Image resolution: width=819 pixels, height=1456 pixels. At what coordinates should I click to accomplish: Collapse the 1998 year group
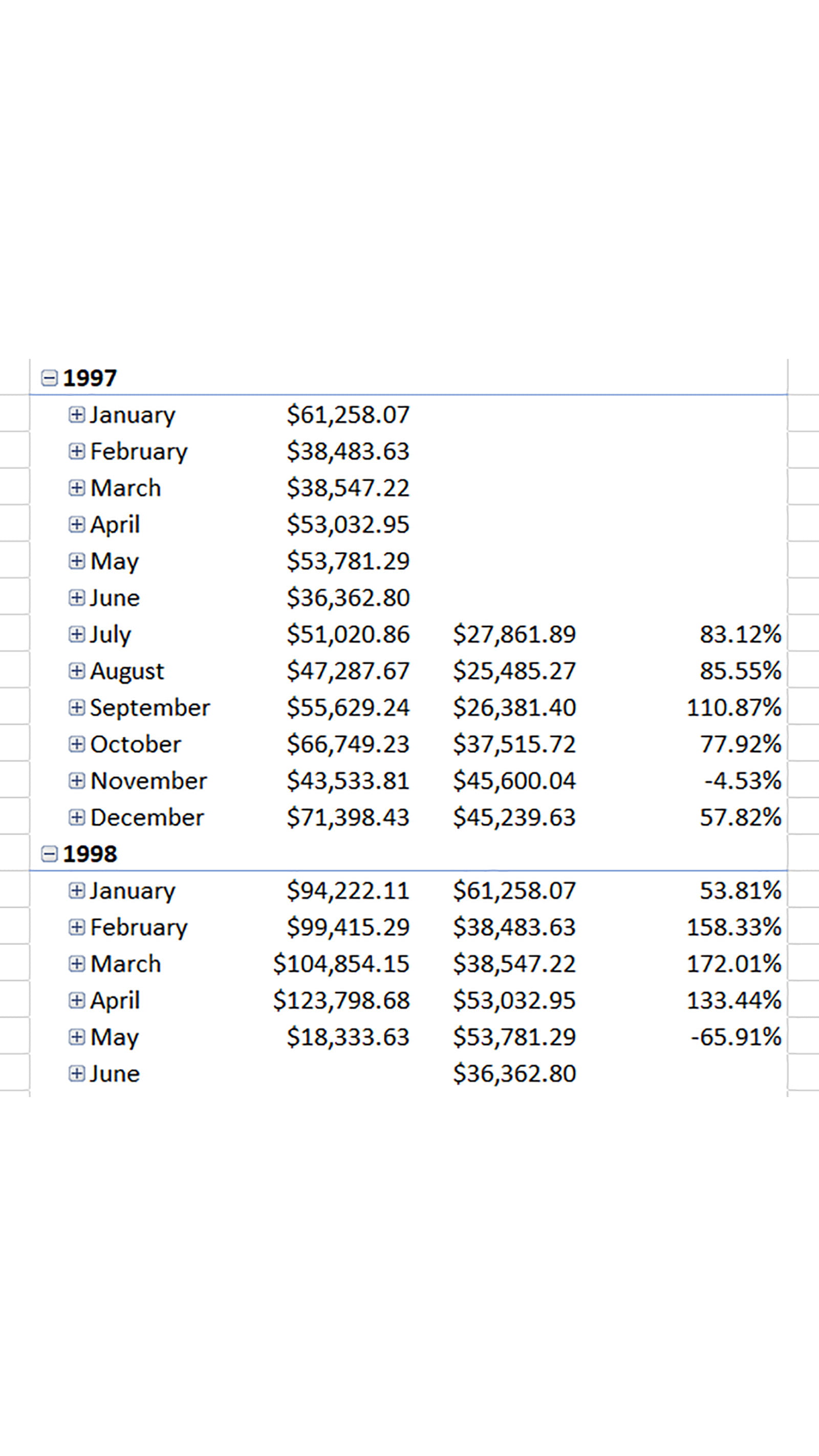[x=50, y=854]
